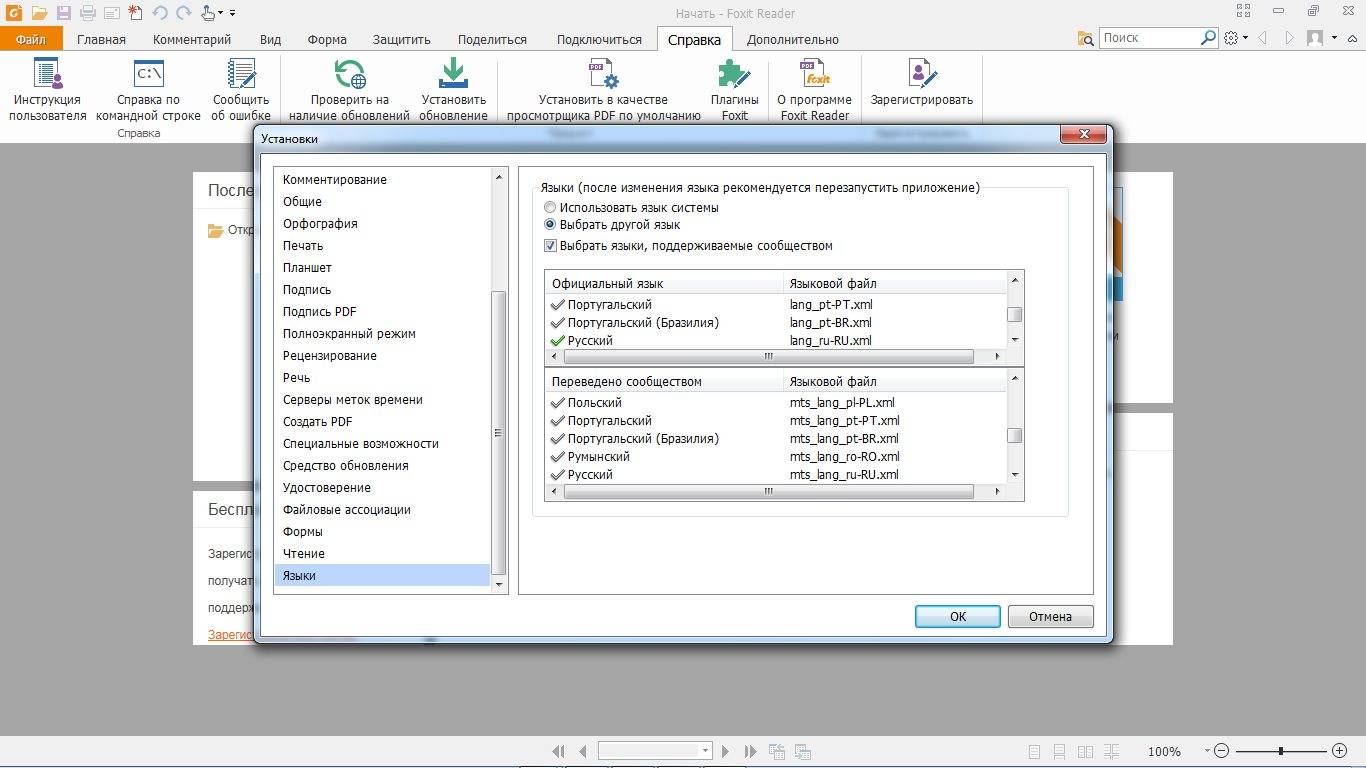Image resolution: width=1366 pixels, height=768 pixels.
Task: Click the zoom in plus button
Action: pyautogui.click(x=1339, y=751)
